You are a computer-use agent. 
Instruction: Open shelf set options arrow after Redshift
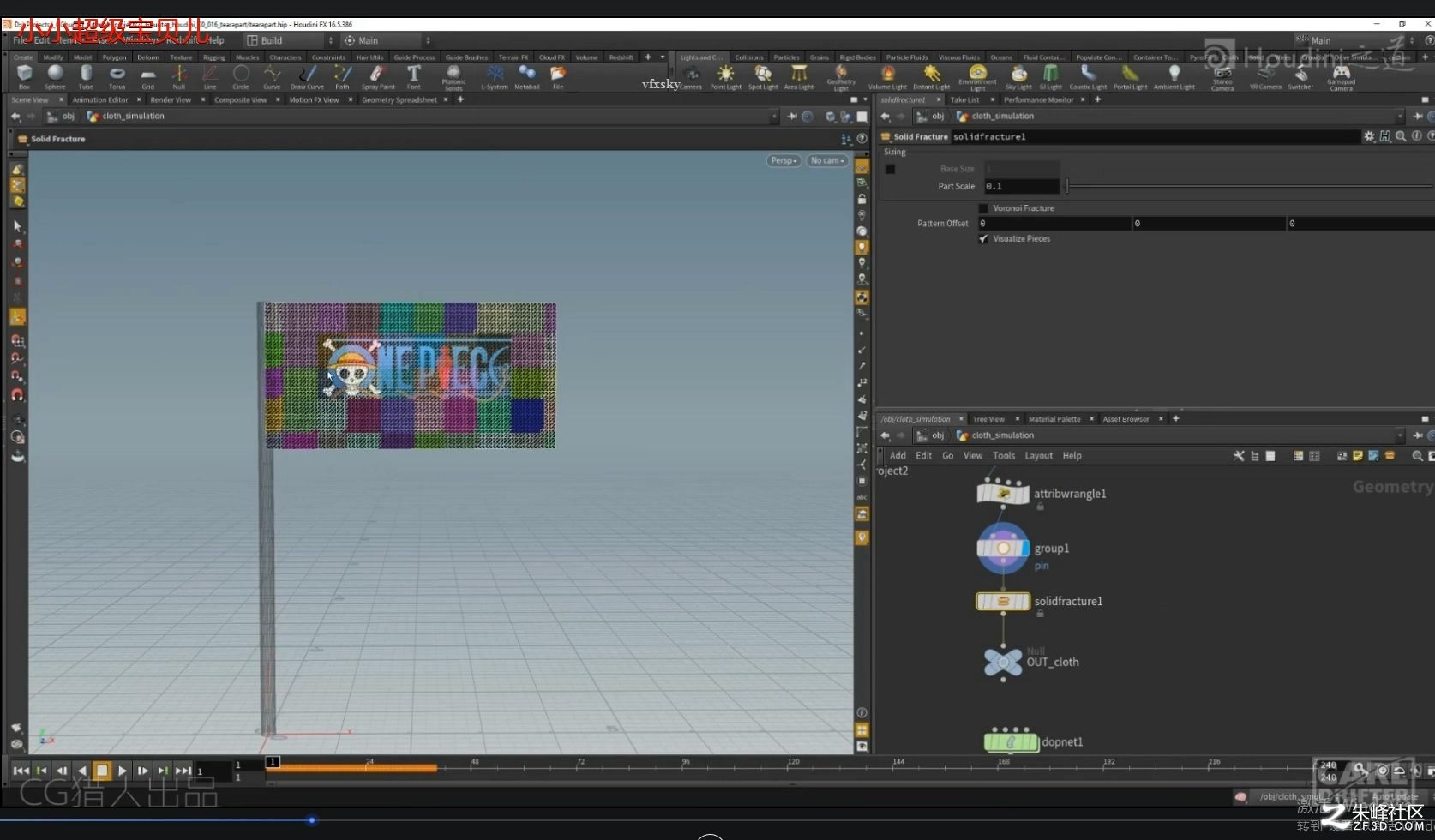[x=662, y=57]
